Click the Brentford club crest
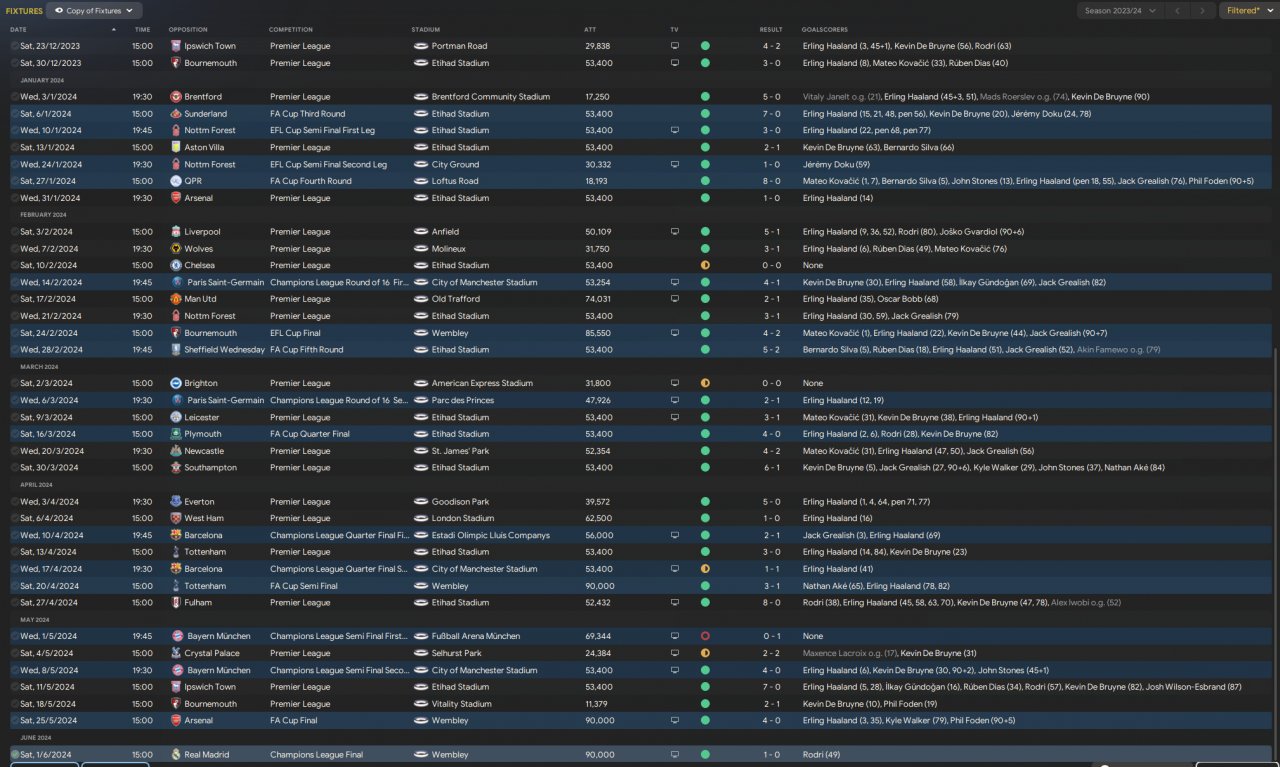The image size is (1280, 767). pos(176,97)
